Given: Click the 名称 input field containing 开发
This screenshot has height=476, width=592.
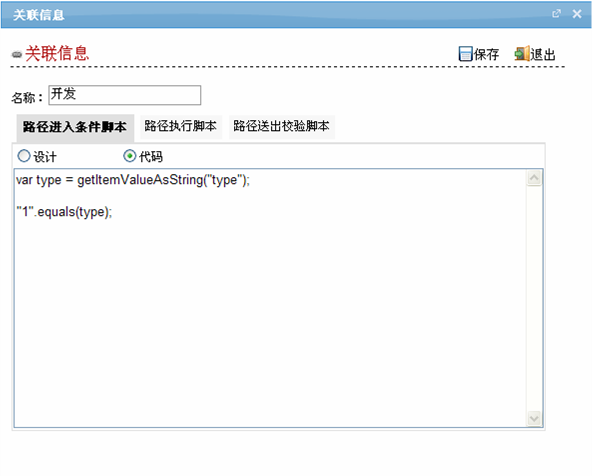Looking at the screenshot, I should pyautogui.click(x=125, y=95).
